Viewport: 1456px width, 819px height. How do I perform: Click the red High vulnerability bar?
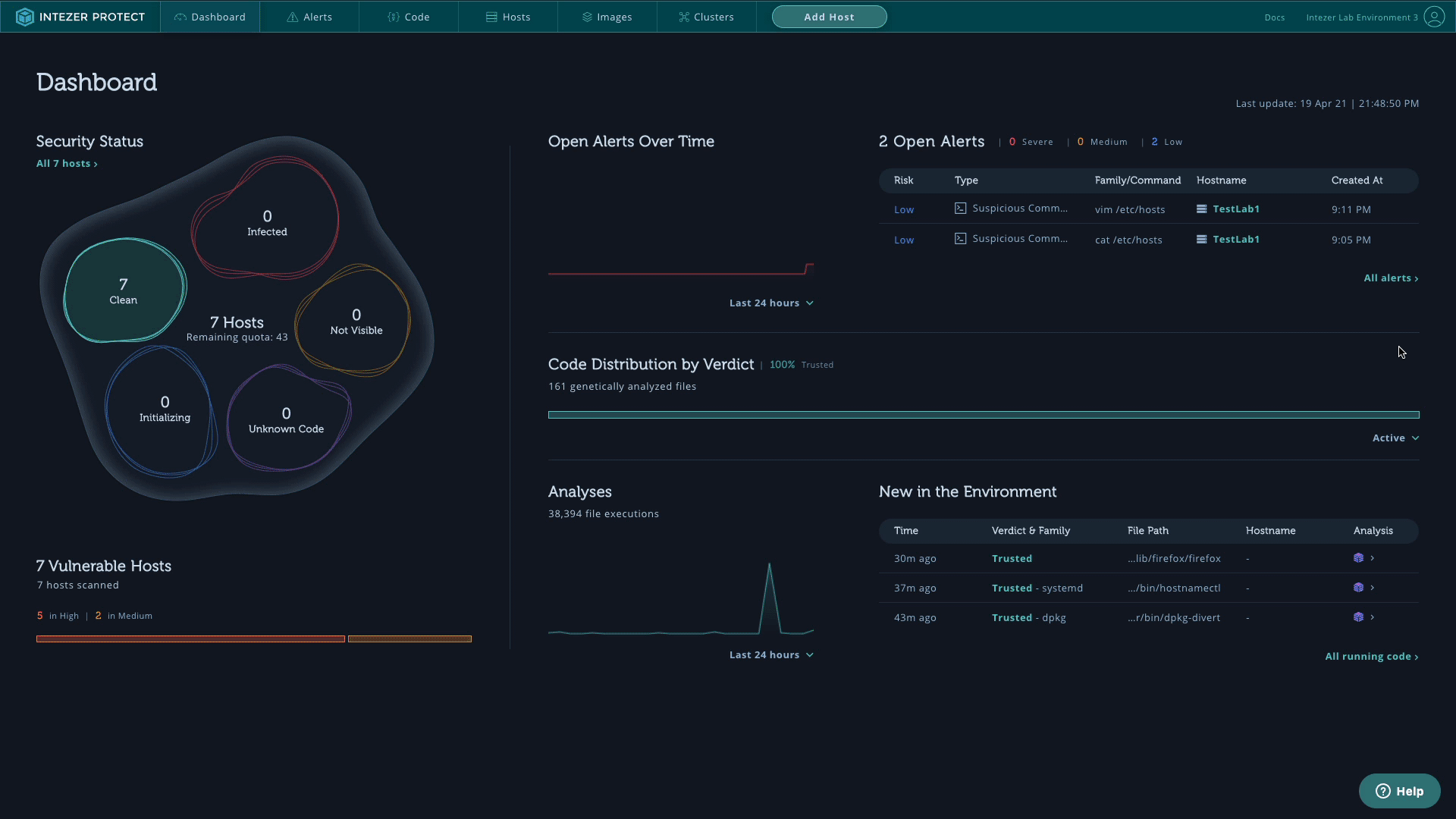190,639
